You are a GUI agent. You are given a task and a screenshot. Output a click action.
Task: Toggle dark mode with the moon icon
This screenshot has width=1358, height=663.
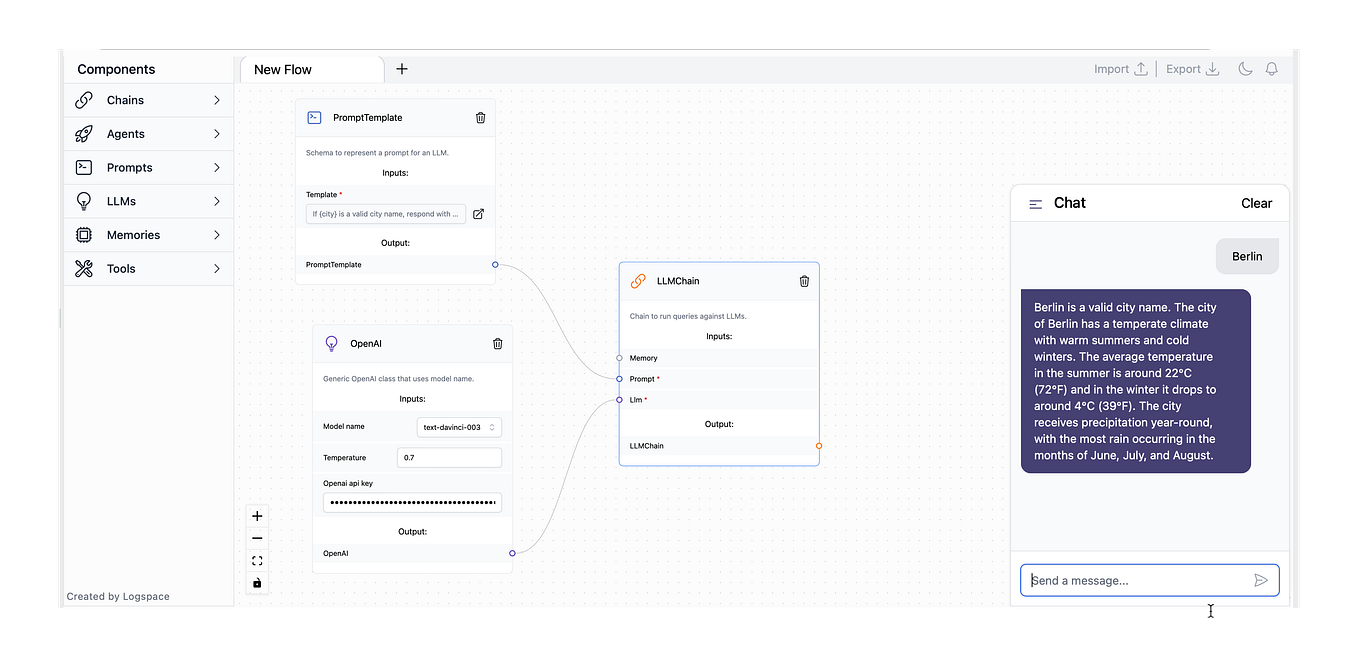1244,68
